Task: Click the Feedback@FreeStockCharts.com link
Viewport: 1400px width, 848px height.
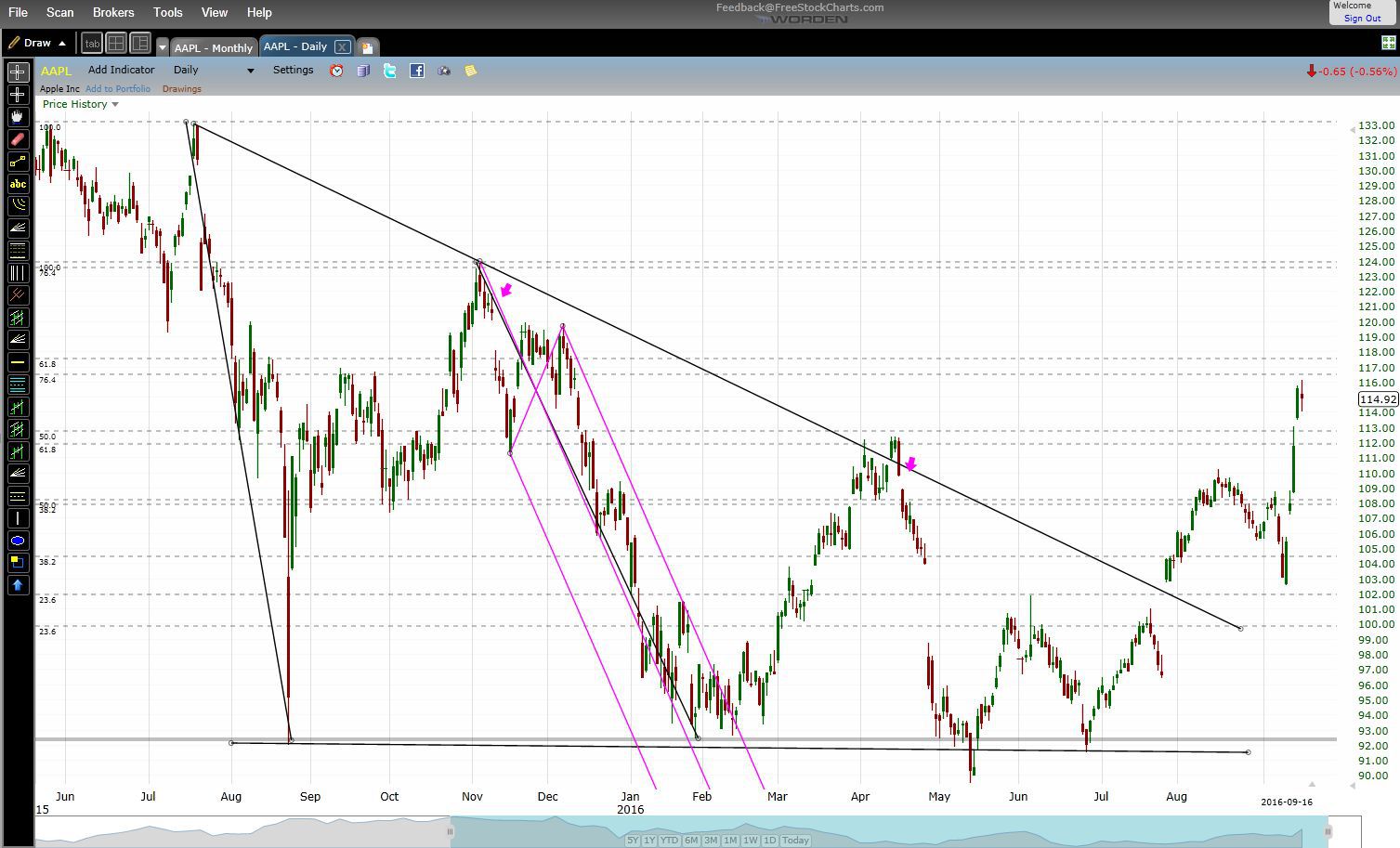Action: 800,7
